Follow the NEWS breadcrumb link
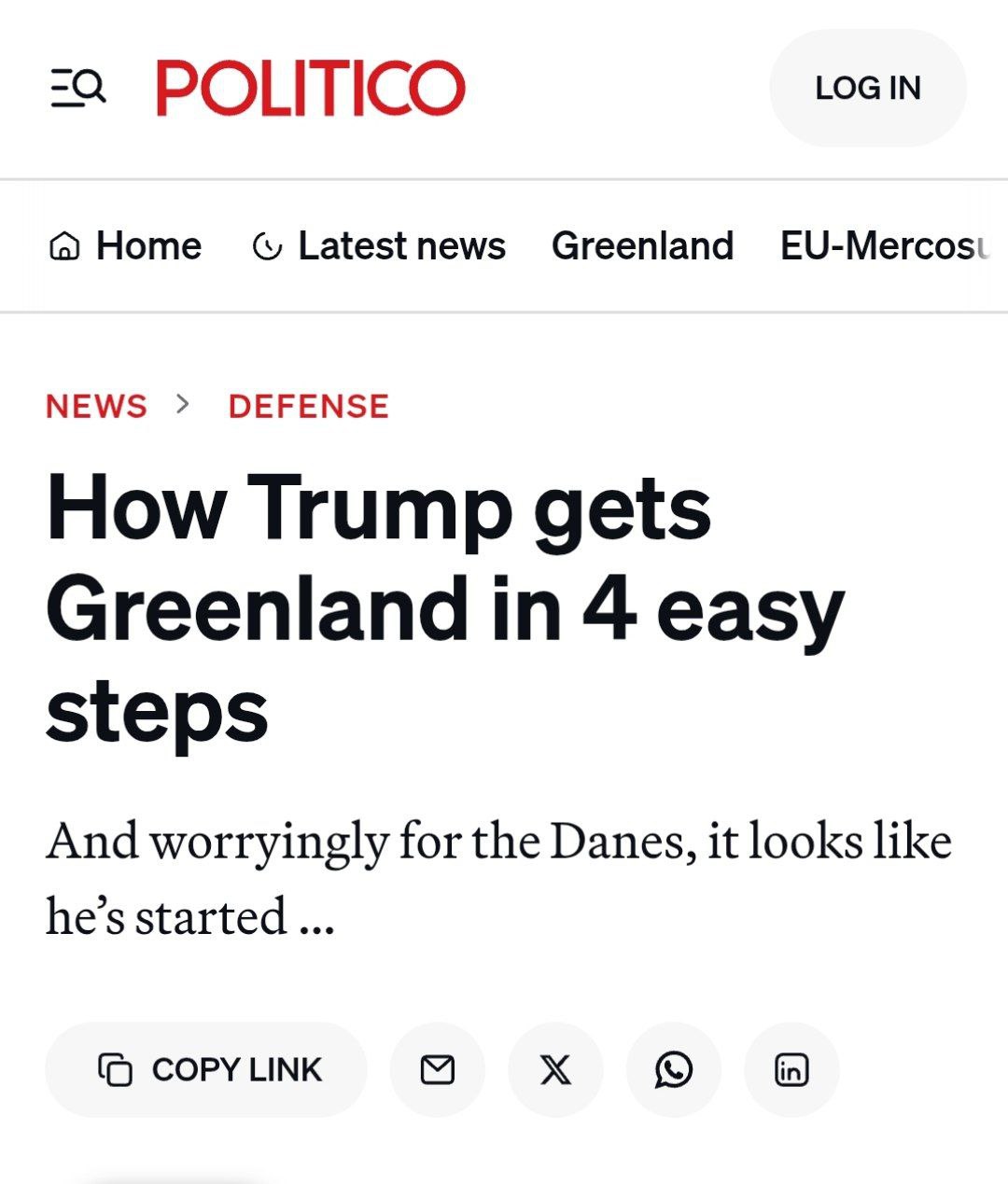 tap(96, 406)
